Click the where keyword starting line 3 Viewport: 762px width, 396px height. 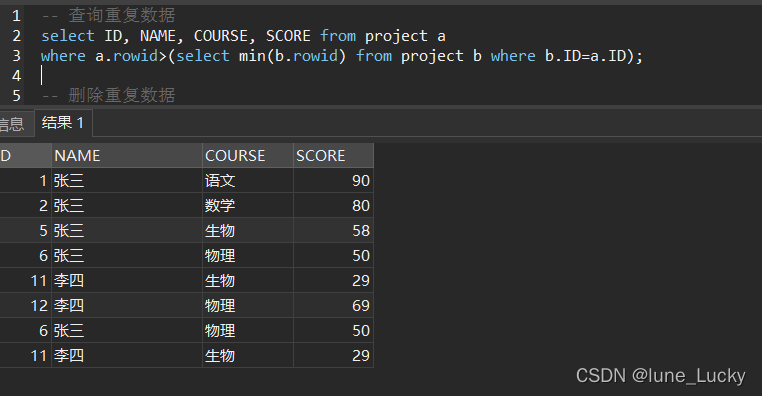pos(63,56)
